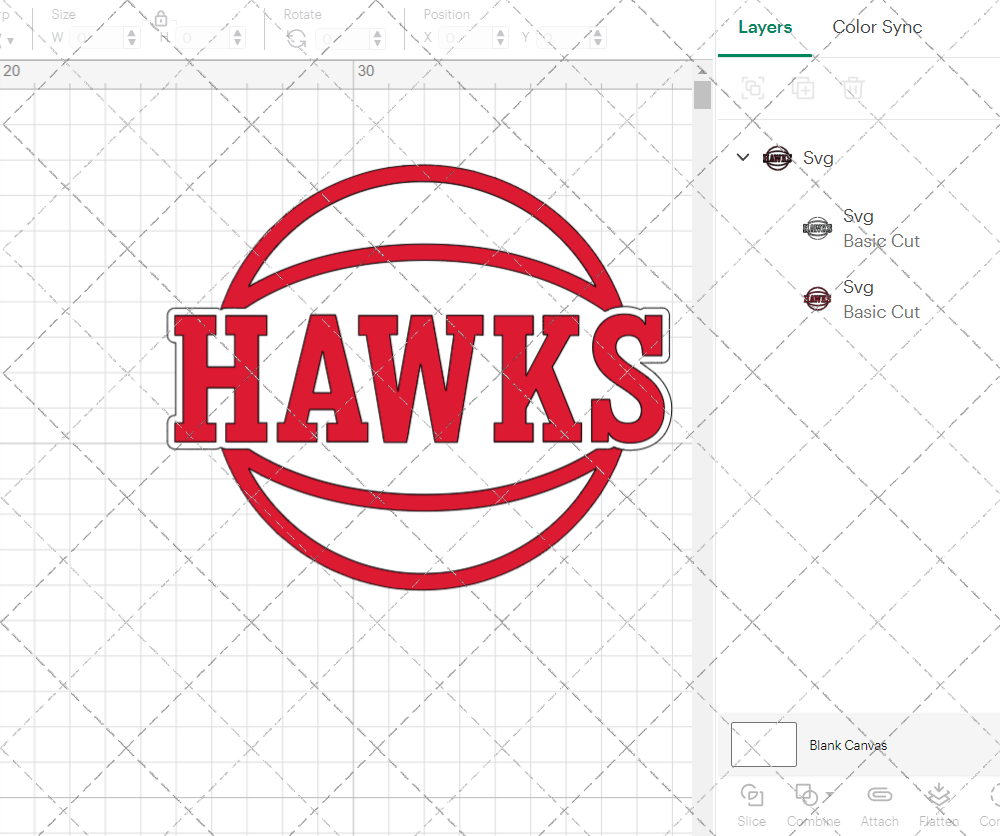Click the Size height input field
This screenshot has width=1000, height=836.
pyautogui.click(x=203, y=38)
